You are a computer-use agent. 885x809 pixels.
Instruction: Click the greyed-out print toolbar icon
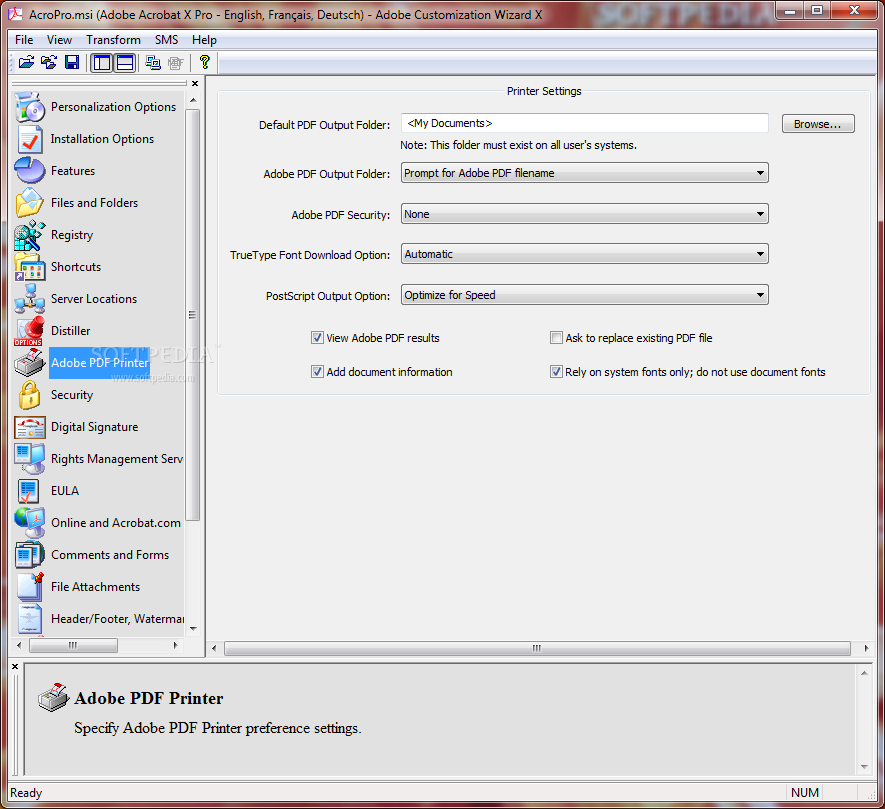pyautogui.click(x=176, y=62)
